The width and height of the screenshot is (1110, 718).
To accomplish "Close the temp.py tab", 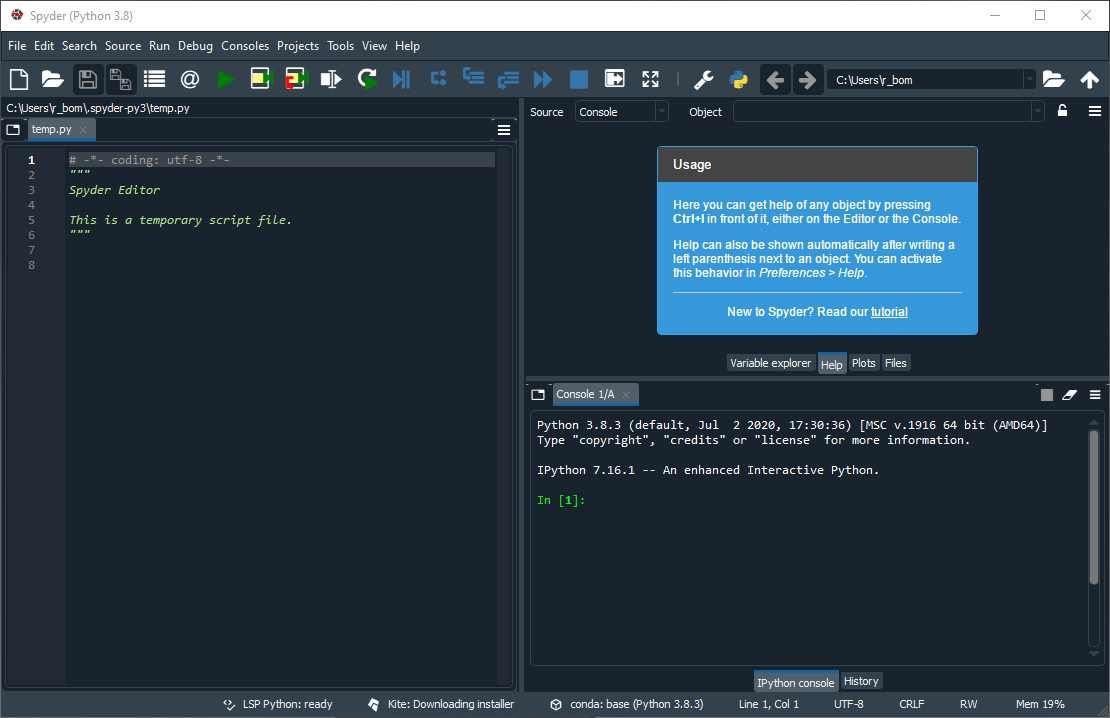I will coord(83,130).
